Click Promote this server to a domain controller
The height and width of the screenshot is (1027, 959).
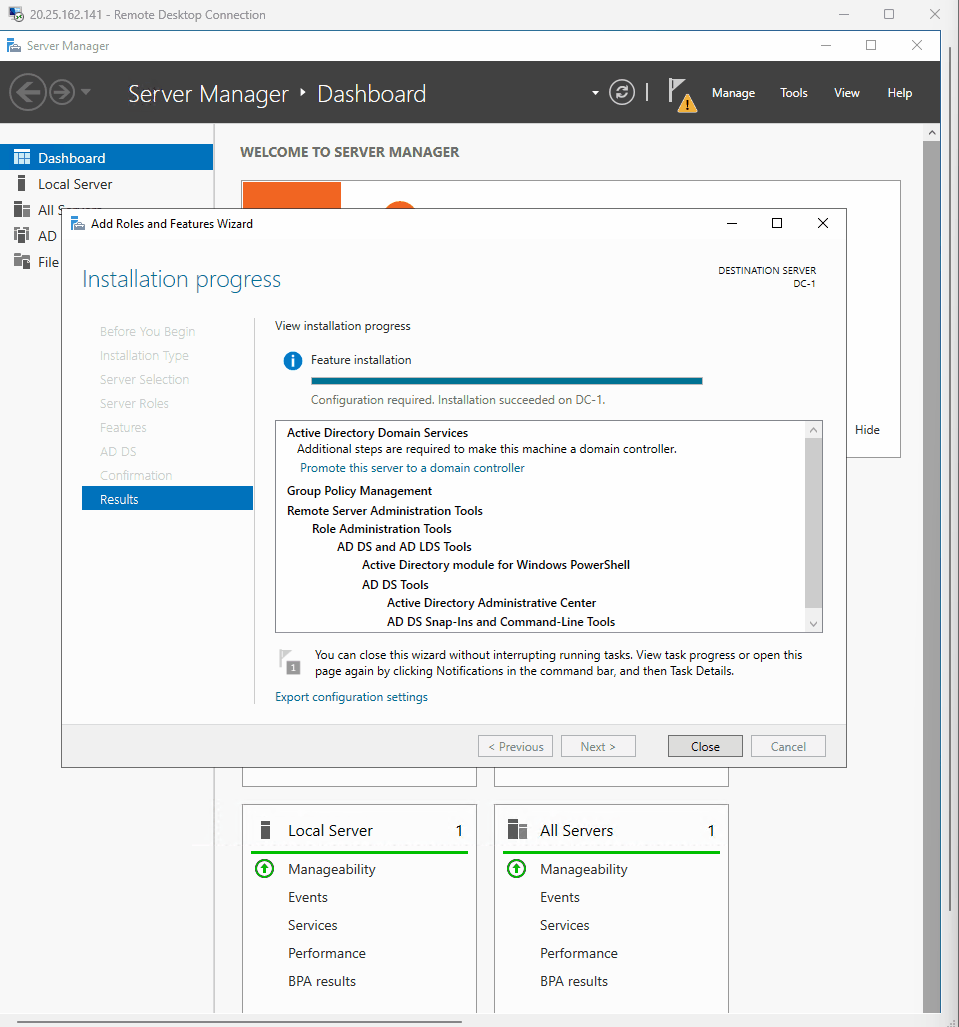tap(412, 468)
